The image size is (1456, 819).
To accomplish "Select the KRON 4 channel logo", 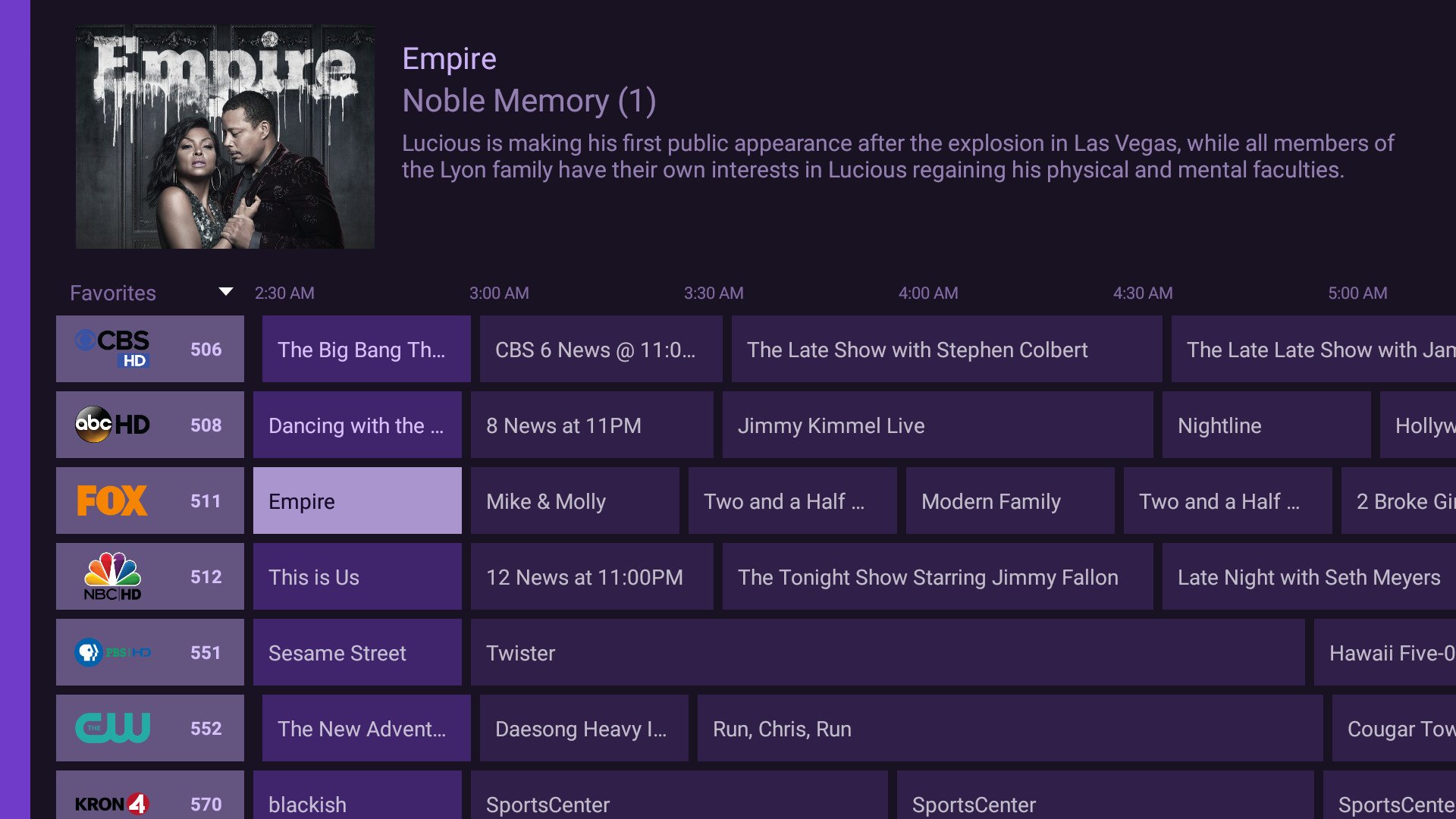I will pyautogui.click(x=112, y=803).
